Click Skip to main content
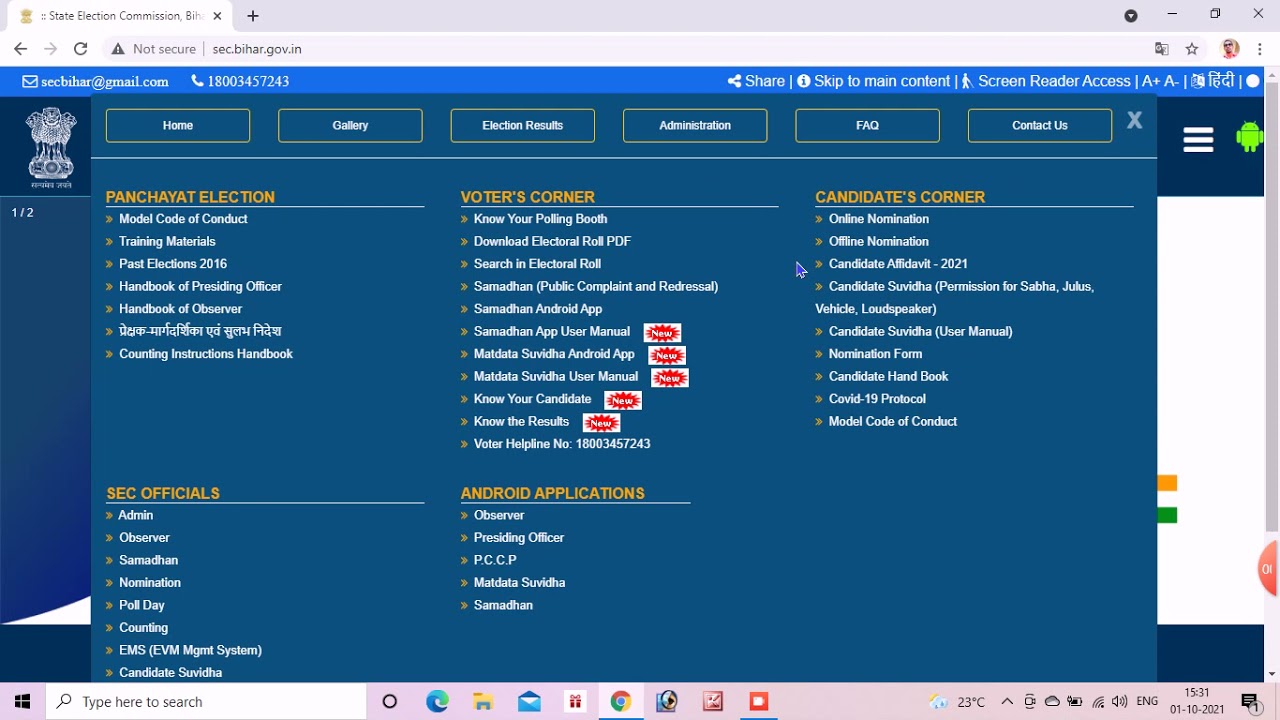Viewport: 1280px width, 720px height. pyautogui.click(x=874, y=81)
